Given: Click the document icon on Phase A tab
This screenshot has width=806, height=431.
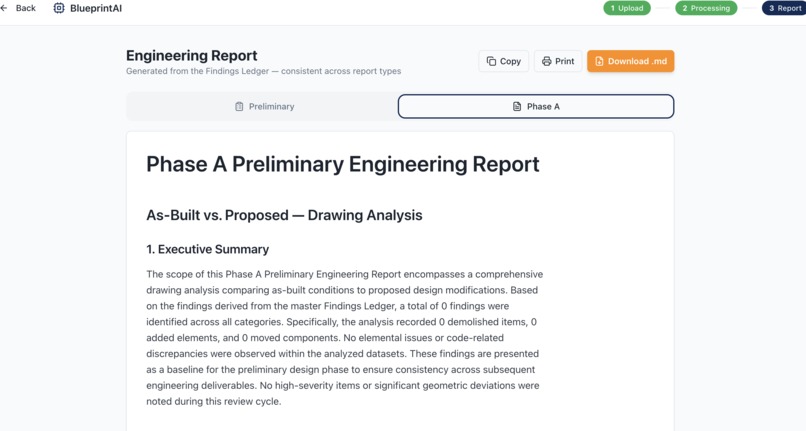Looking at the screenshot, I should (517, 106).
